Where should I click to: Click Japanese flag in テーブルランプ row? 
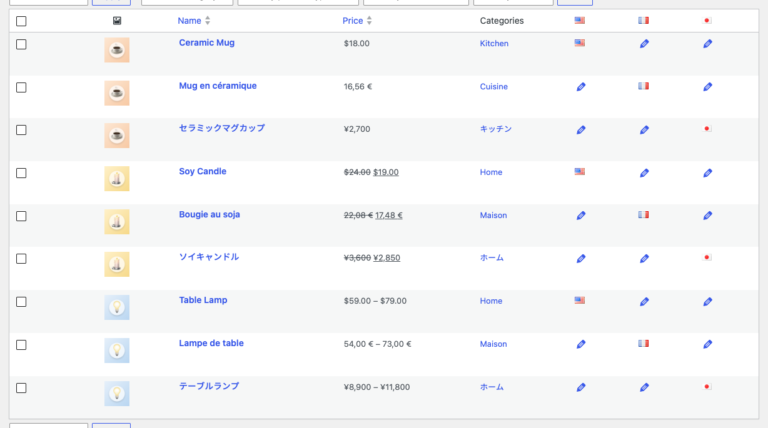tap(707, 387)
